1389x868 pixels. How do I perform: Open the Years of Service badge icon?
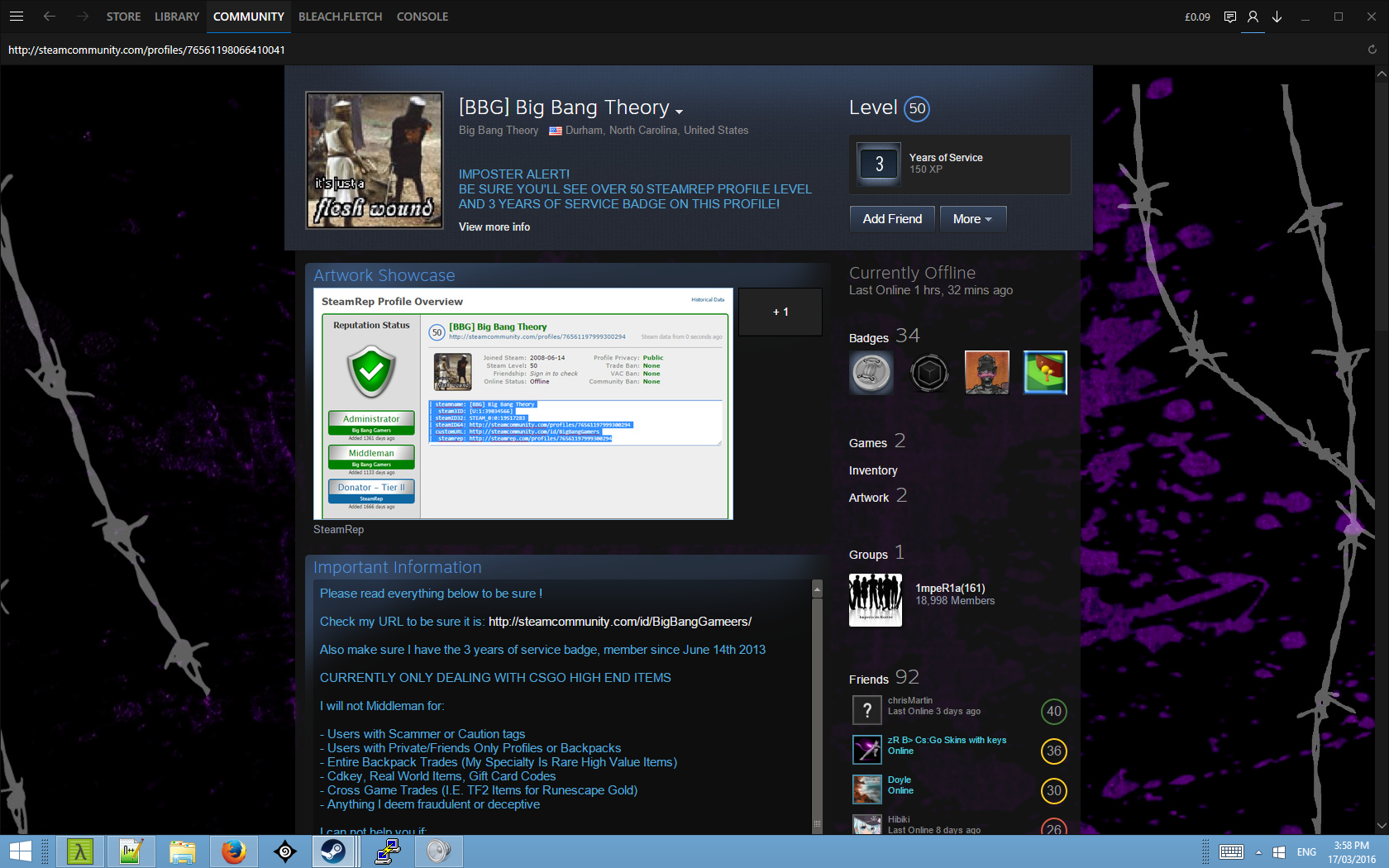(x=879, y=164)
